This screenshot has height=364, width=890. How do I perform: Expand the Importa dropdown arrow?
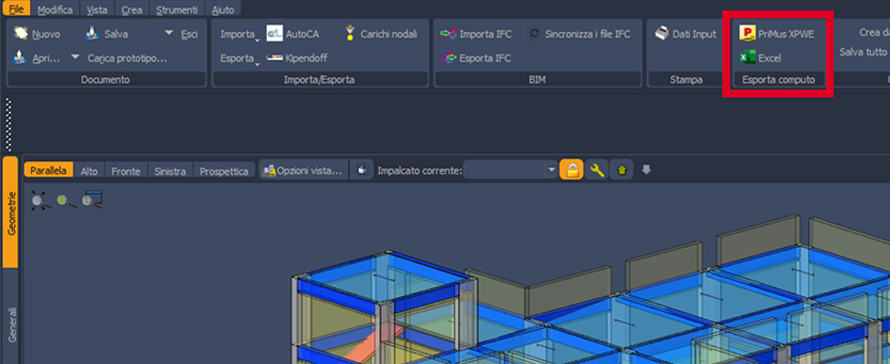pyautogui.click(x=257, y=40)
